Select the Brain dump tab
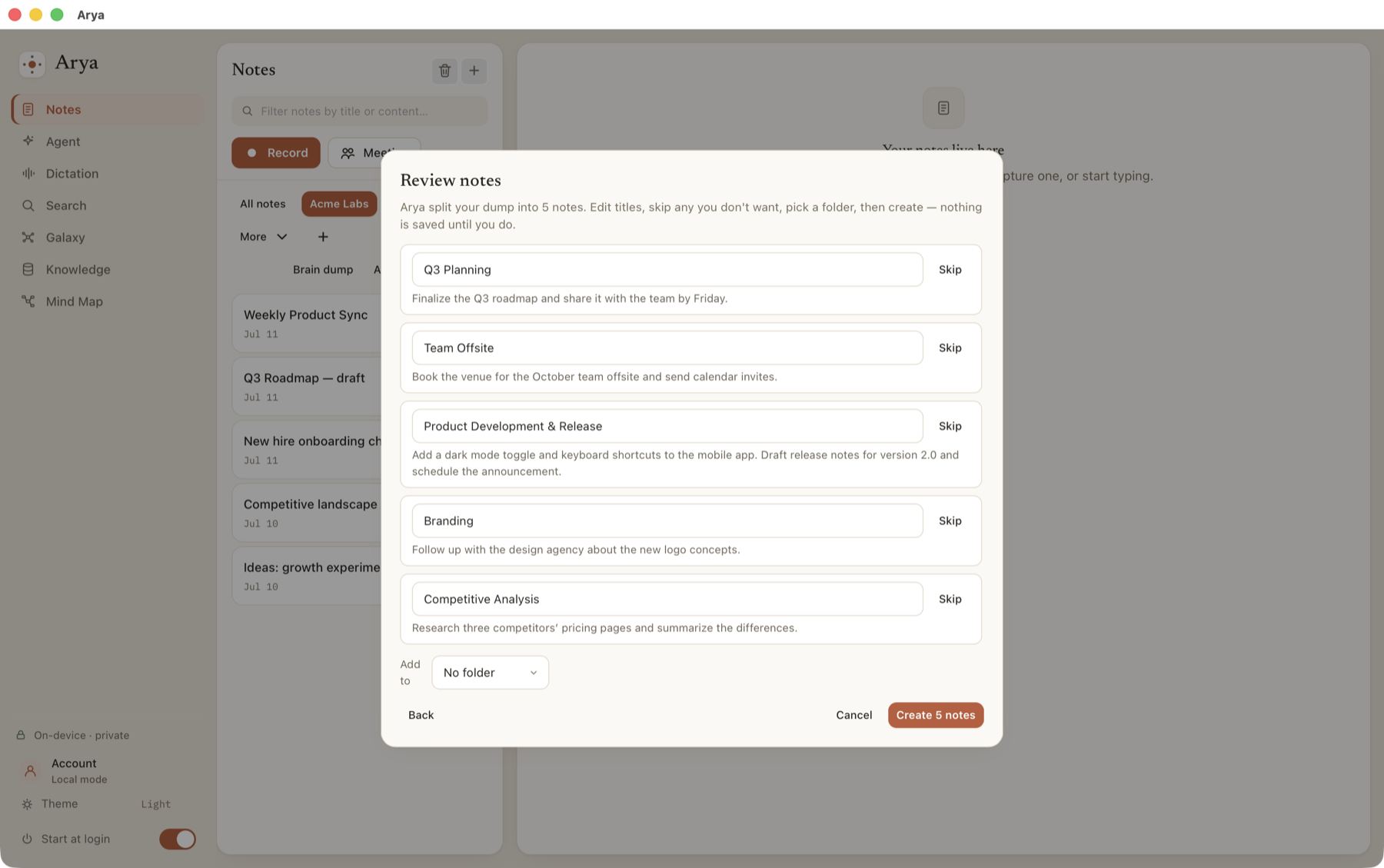 pos(323,270)
